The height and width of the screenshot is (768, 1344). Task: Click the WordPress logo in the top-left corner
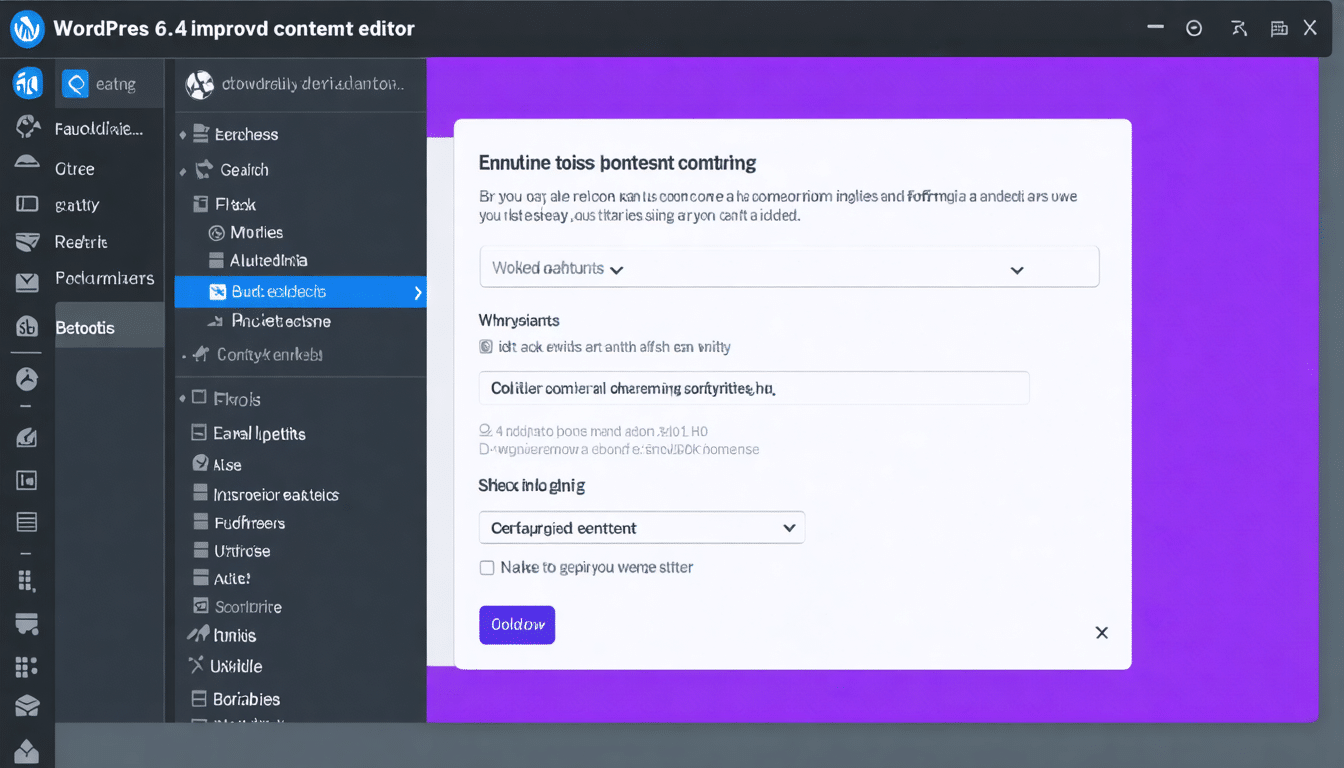[x=27, y=28]
